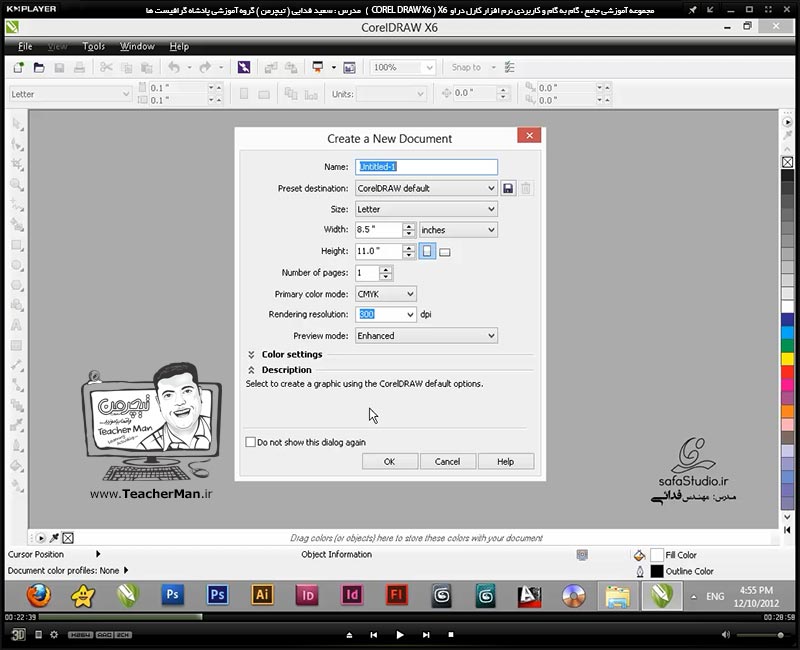Select the Text tool in toolbox

click(x=16, y=326)
